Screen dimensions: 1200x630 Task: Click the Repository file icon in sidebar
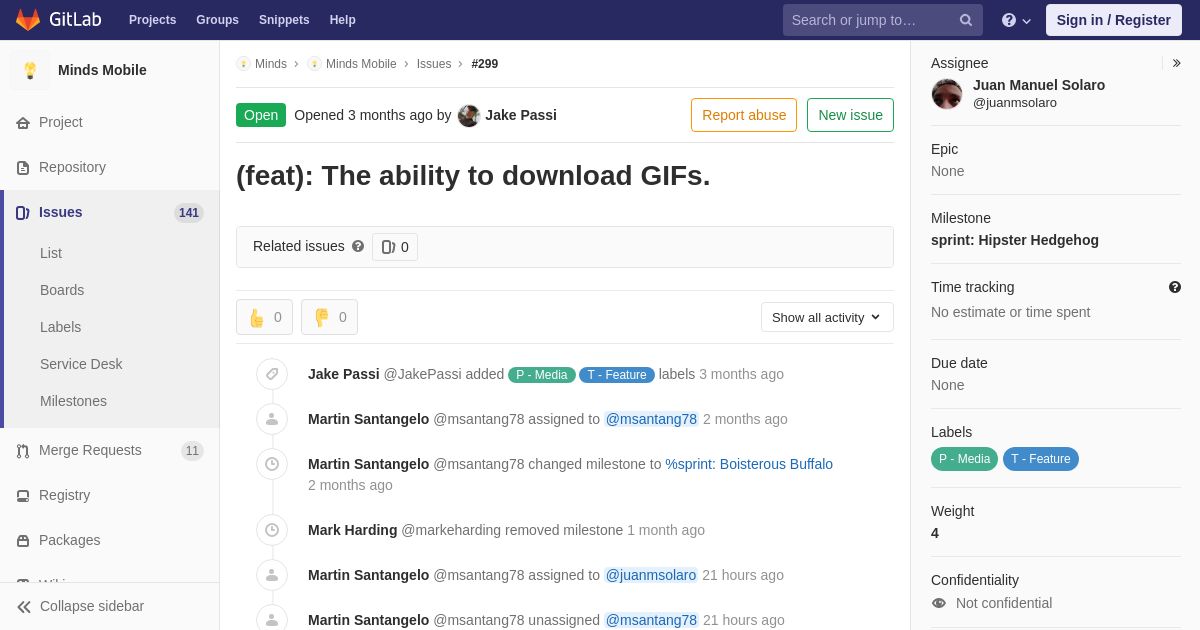click(x=23, y=168)
